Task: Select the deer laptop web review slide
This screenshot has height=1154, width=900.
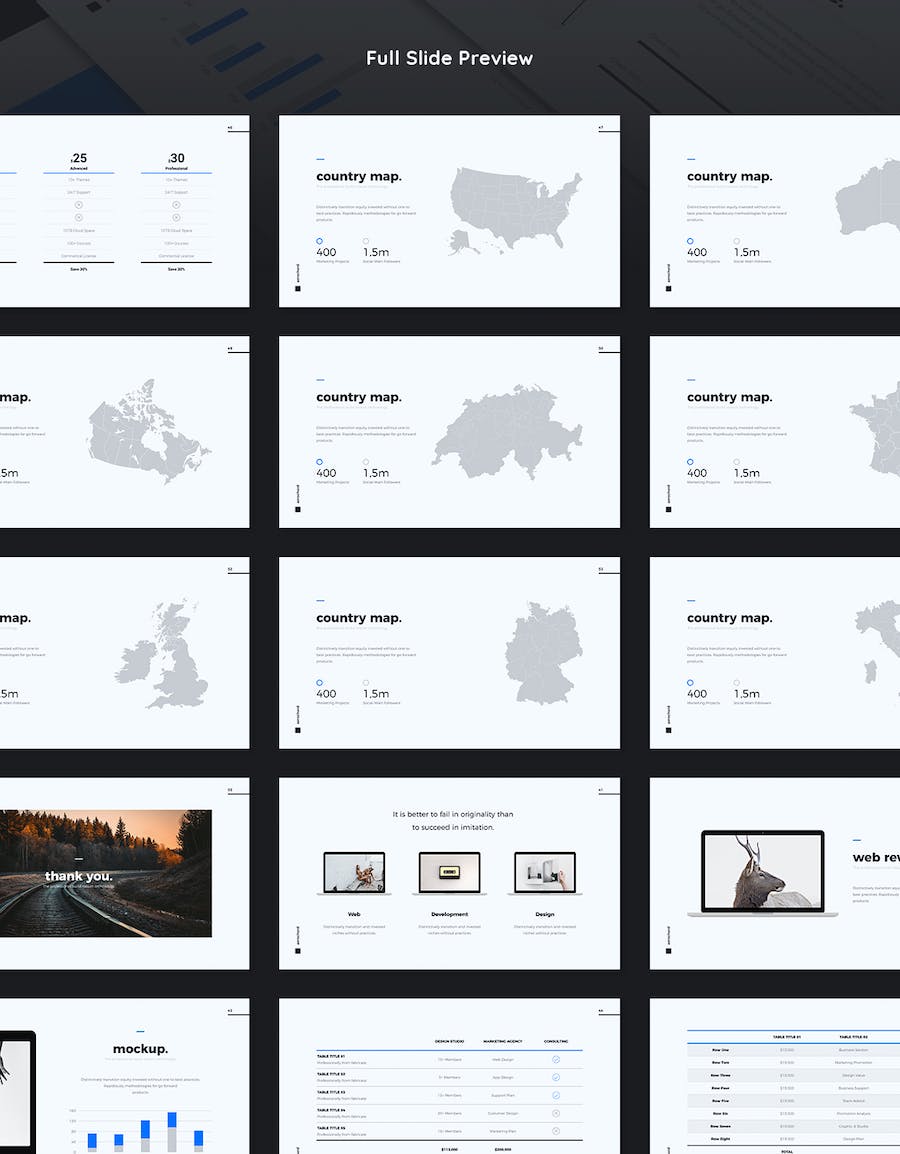Action: pyautogui.click(x=775, y=874)
